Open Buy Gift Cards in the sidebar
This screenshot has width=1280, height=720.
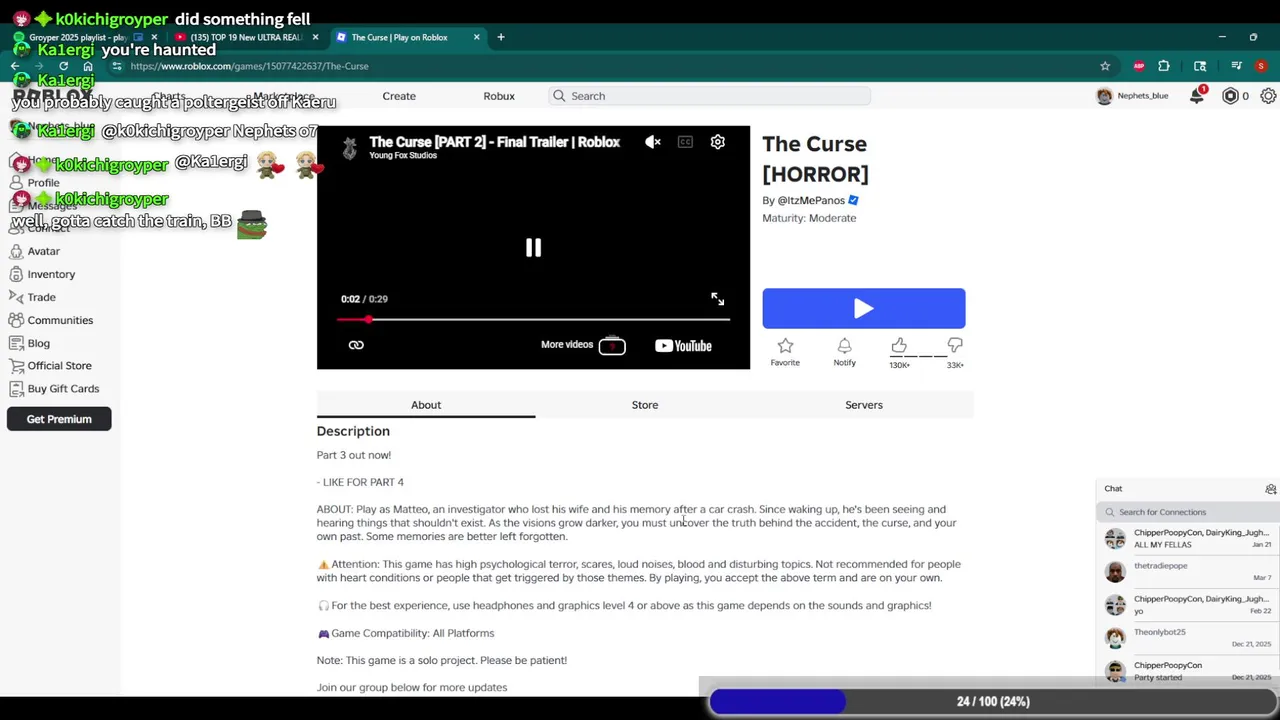(63, 389)
